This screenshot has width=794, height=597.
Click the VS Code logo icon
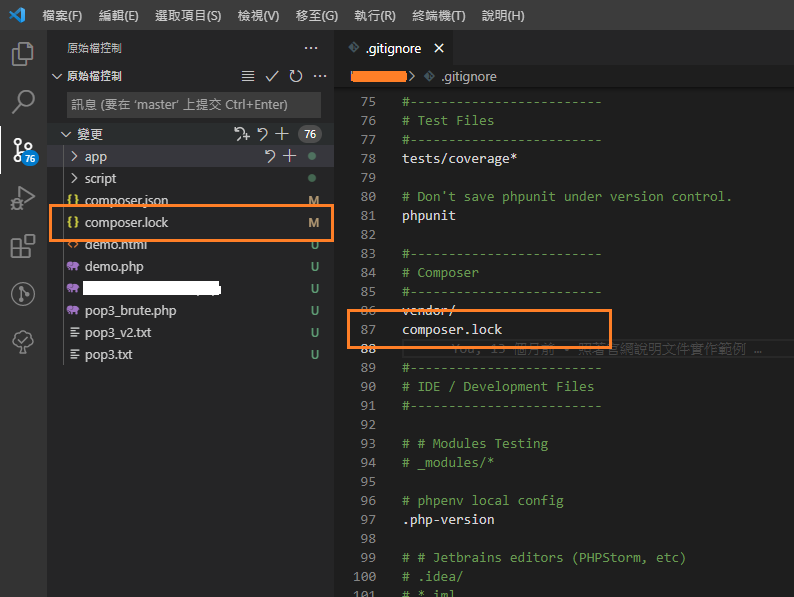coord(17,15)
